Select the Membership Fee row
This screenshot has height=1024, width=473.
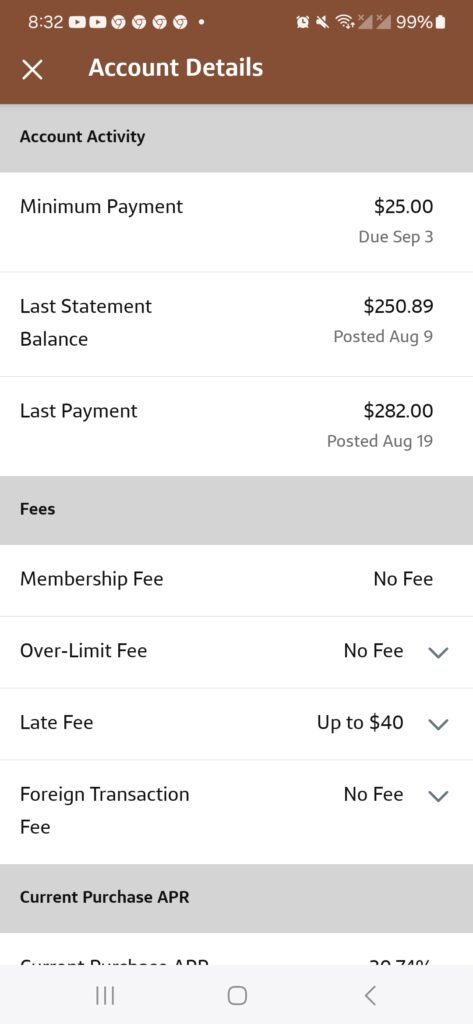pyautogui.click(x=236, y=580)
